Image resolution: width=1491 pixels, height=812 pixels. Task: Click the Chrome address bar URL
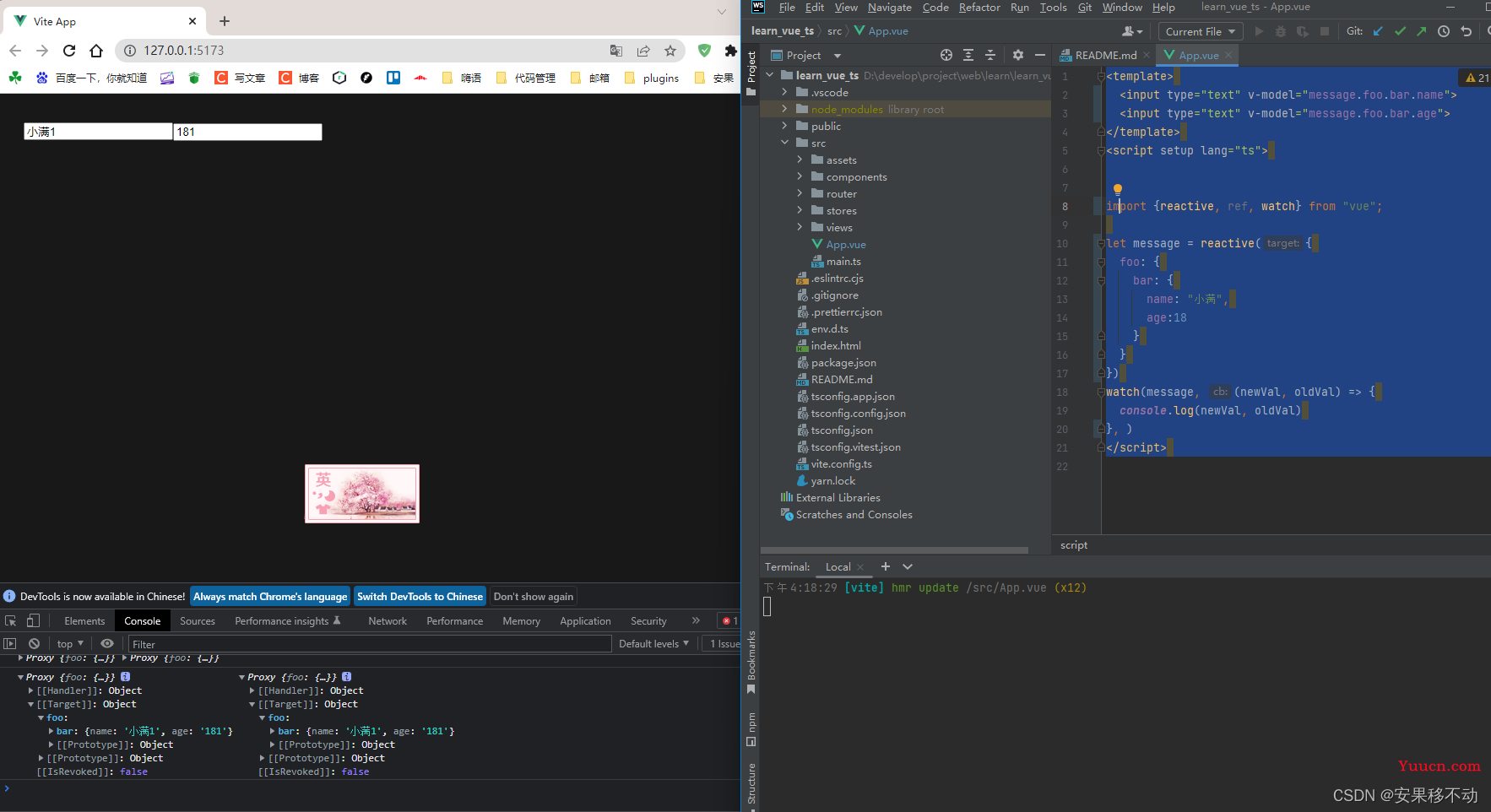[x=184, y=51]
